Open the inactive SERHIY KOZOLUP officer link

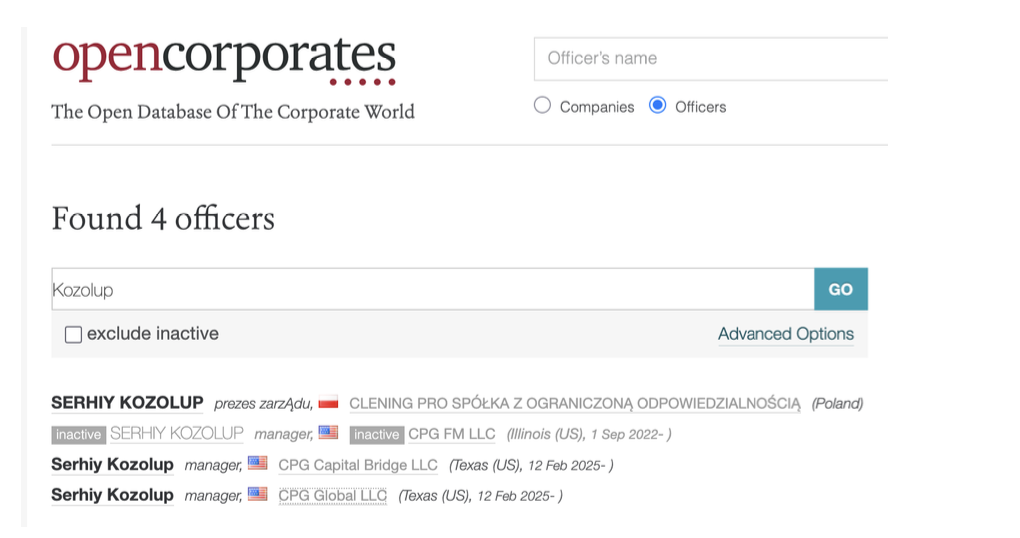(176, 433)
